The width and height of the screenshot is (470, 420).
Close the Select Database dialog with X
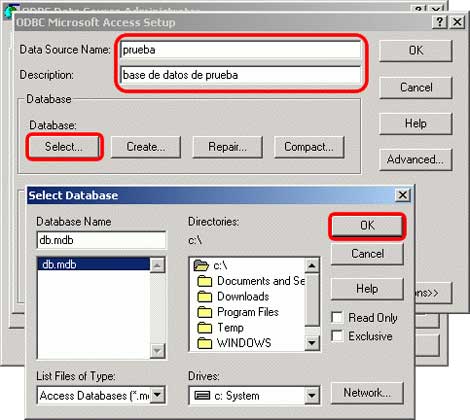[403, 195]
